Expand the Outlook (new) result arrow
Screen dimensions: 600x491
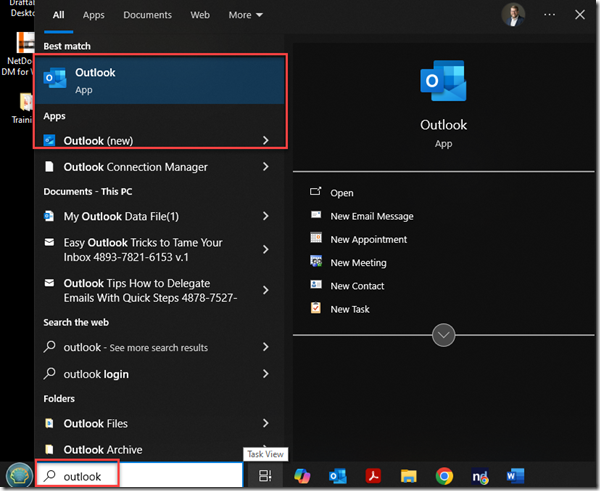[x=266, y=140]
